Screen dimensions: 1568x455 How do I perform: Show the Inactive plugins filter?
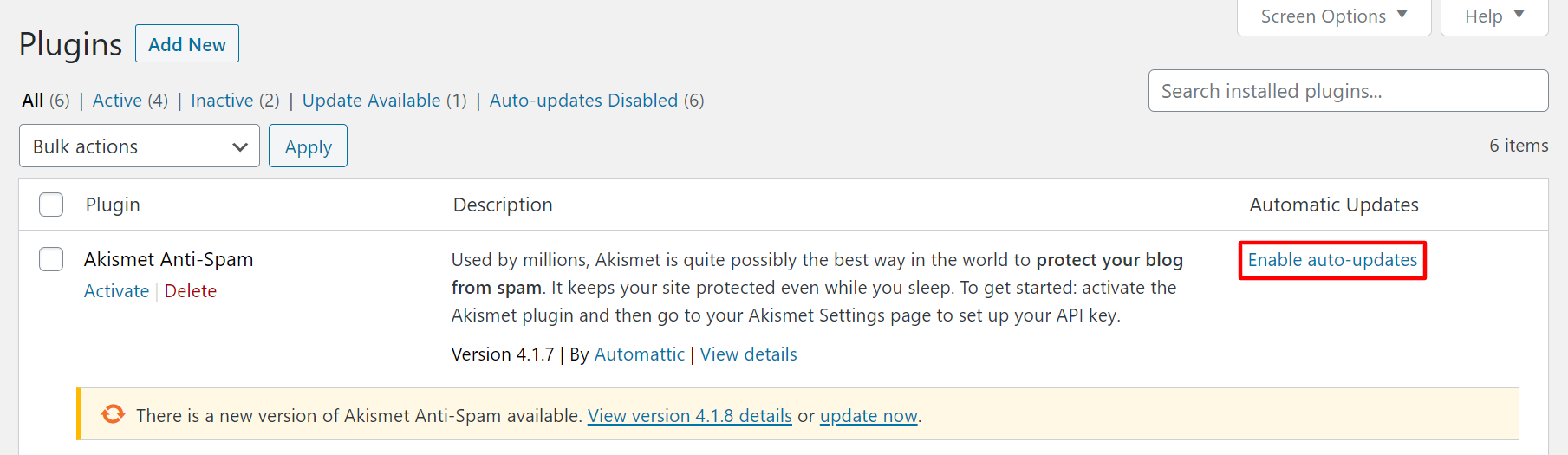point(222,101)
